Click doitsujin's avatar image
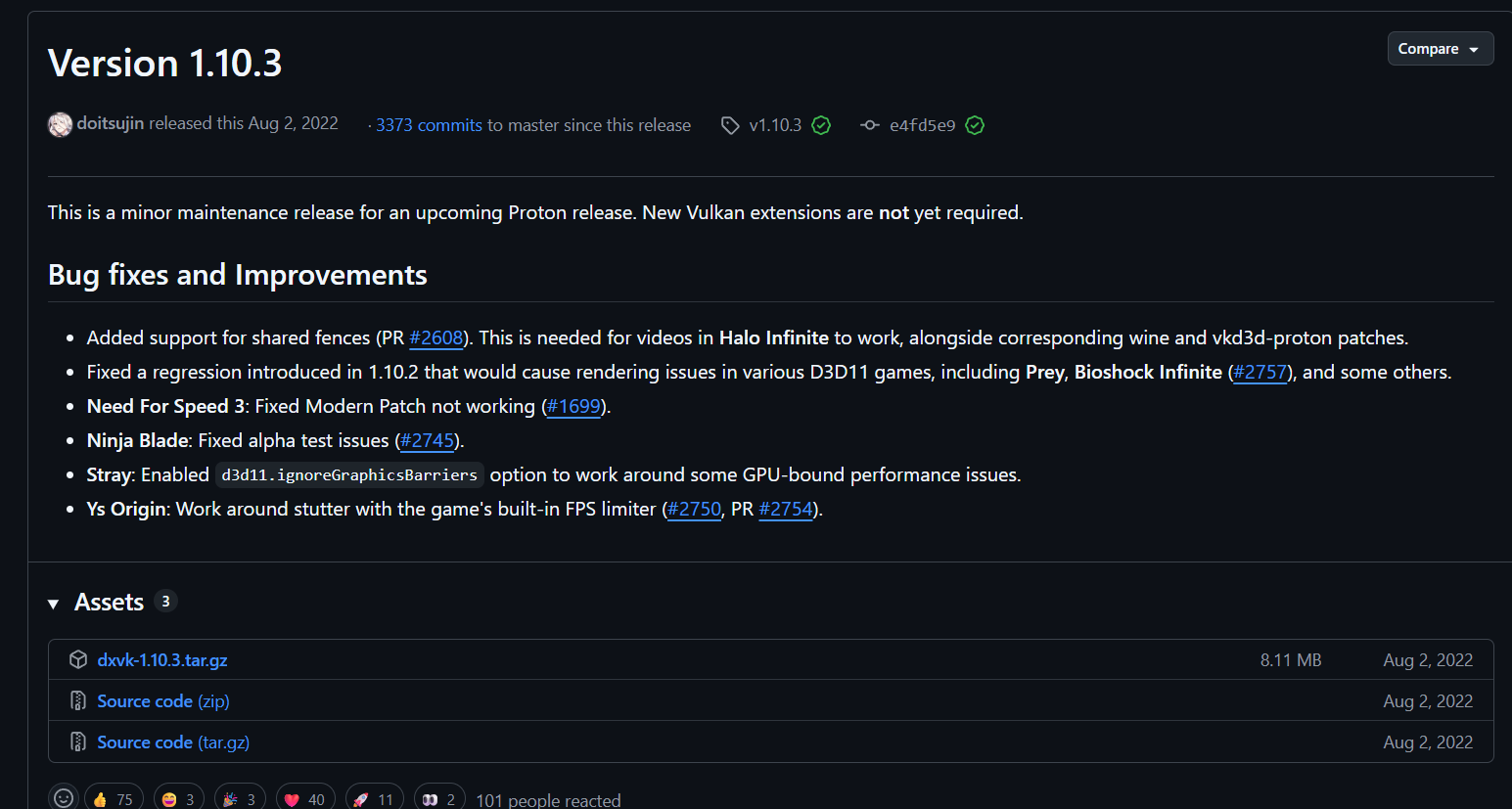Image resolution: width=1512 pixels, height=809 pixels. [x=61, y=125]
